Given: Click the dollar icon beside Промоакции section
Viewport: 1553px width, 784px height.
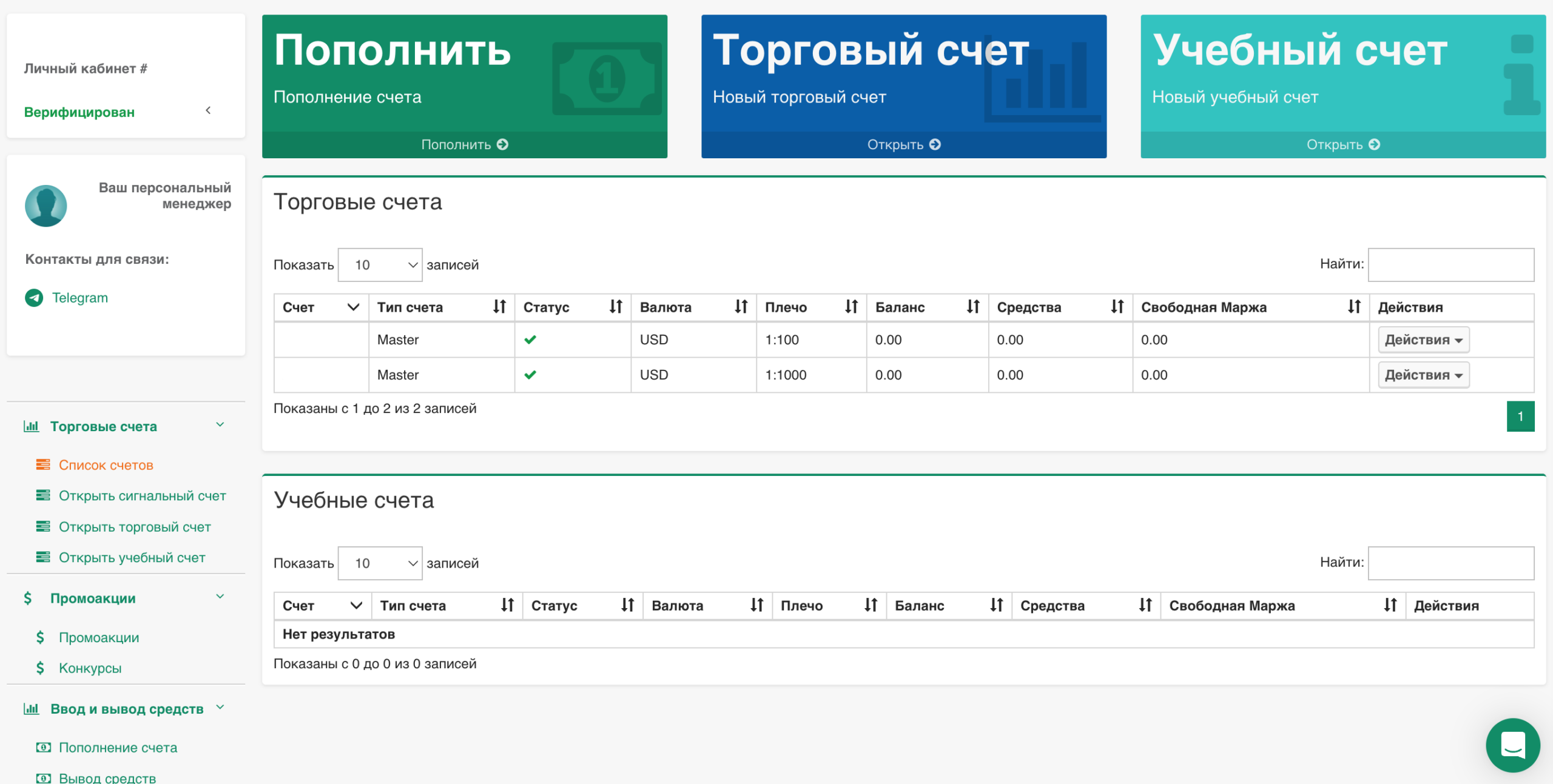Looking at the screenshot, I should coord(27,598).
